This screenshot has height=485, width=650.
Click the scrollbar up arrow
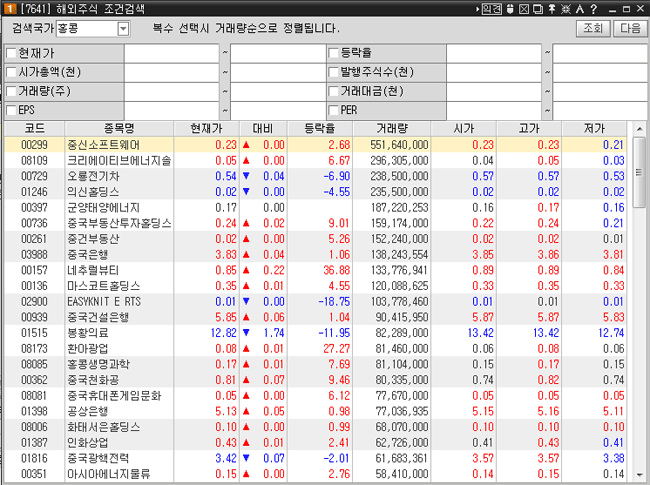coord(640,129)
